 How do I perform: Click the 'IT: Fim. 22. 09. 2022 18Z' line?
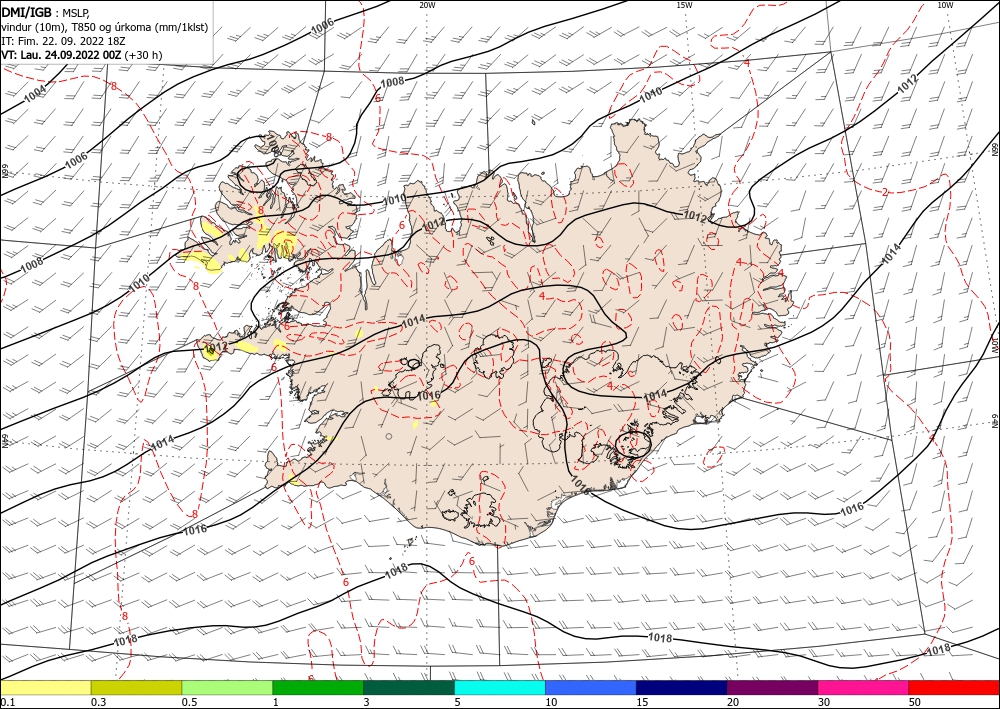63,41
